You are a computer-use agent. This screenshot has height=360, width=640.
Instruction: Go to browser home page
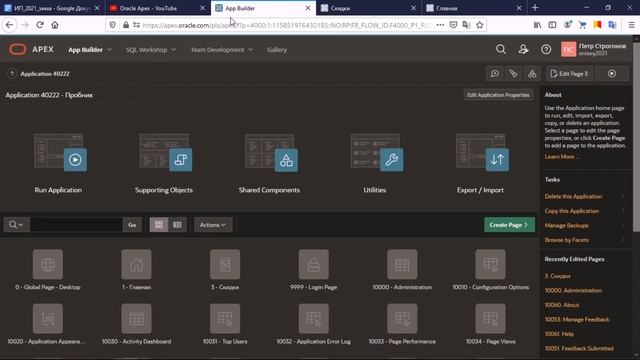pos(55,25)
